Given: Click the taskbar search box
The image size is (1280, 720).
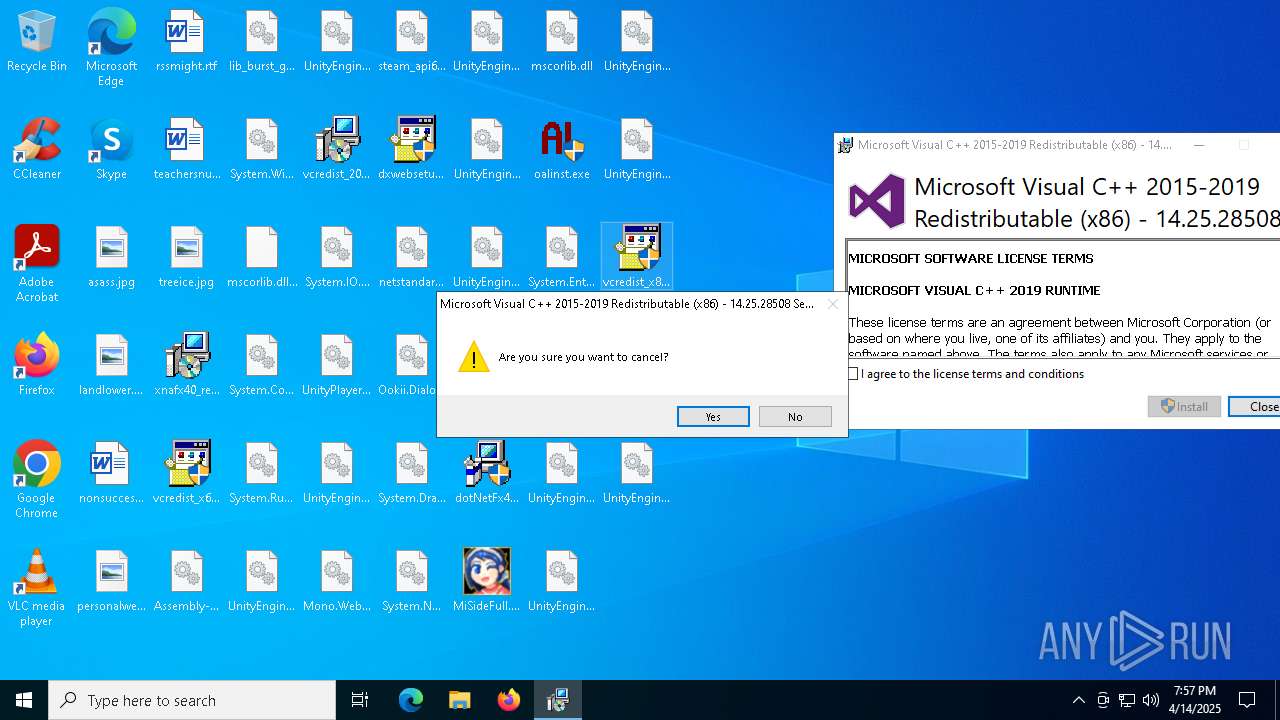Looking at the screenshot, I should point(192,700).
